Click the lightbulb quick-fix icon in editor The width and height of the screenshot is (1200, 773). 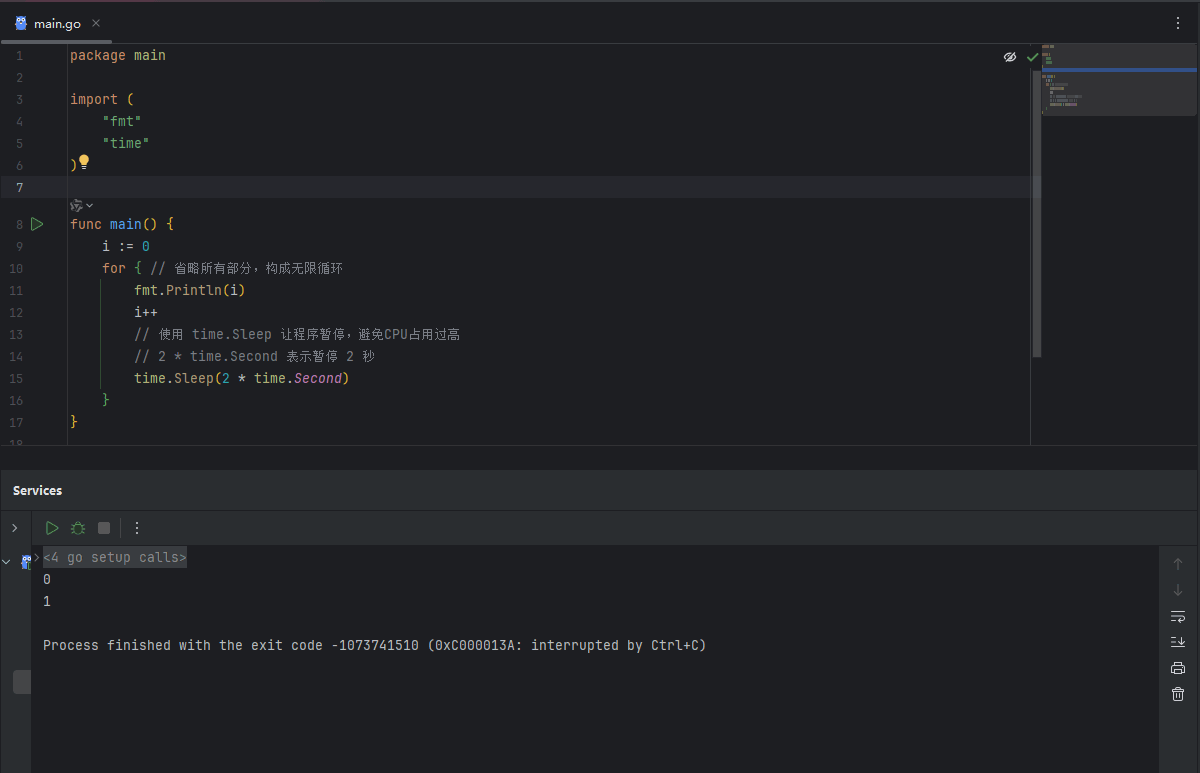[84, 162]
